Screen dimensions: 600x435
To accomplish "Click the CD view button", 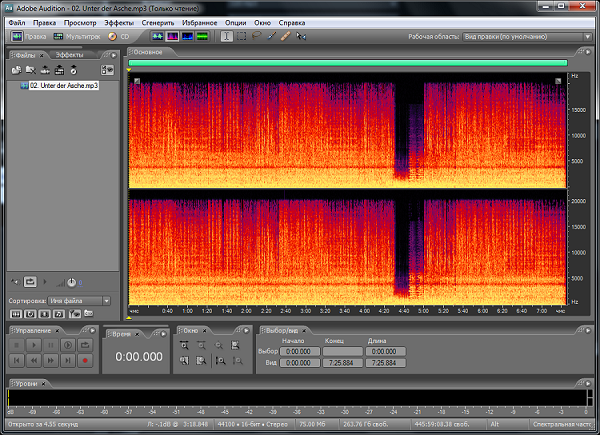I will 120,36.
